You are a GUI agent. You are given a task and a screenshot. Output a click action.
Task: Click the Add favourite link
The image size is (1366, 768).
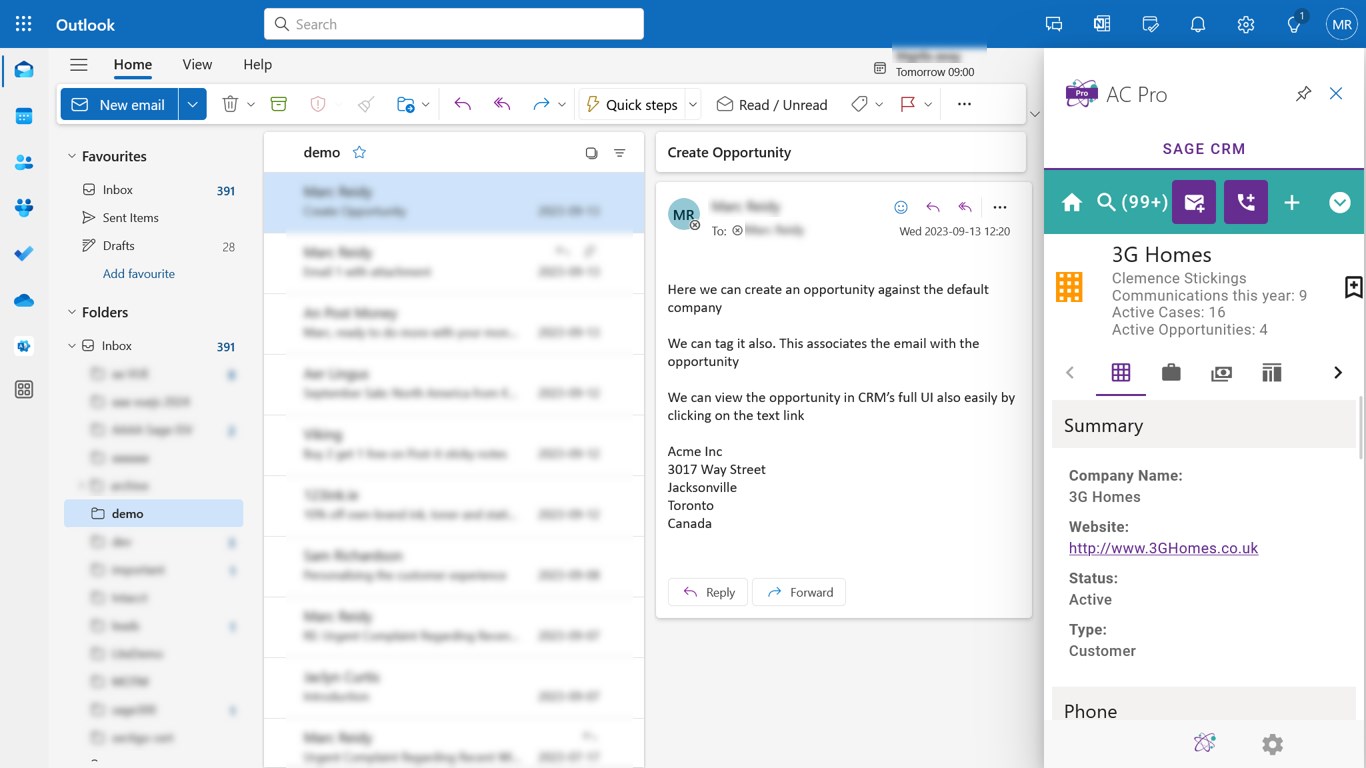139,273
